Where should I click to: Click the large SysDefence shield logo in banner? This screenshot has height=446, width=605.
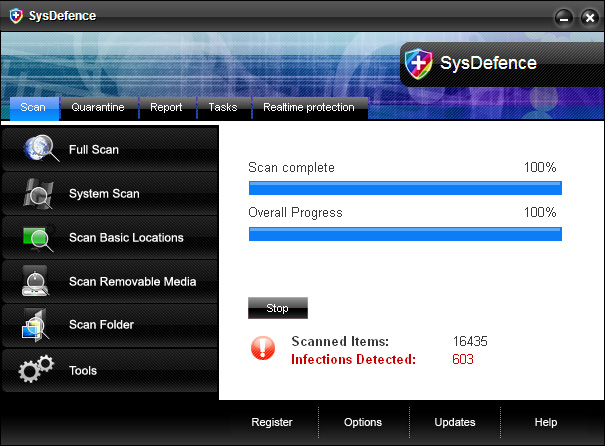pyautogui.click(x=418, y=64)
